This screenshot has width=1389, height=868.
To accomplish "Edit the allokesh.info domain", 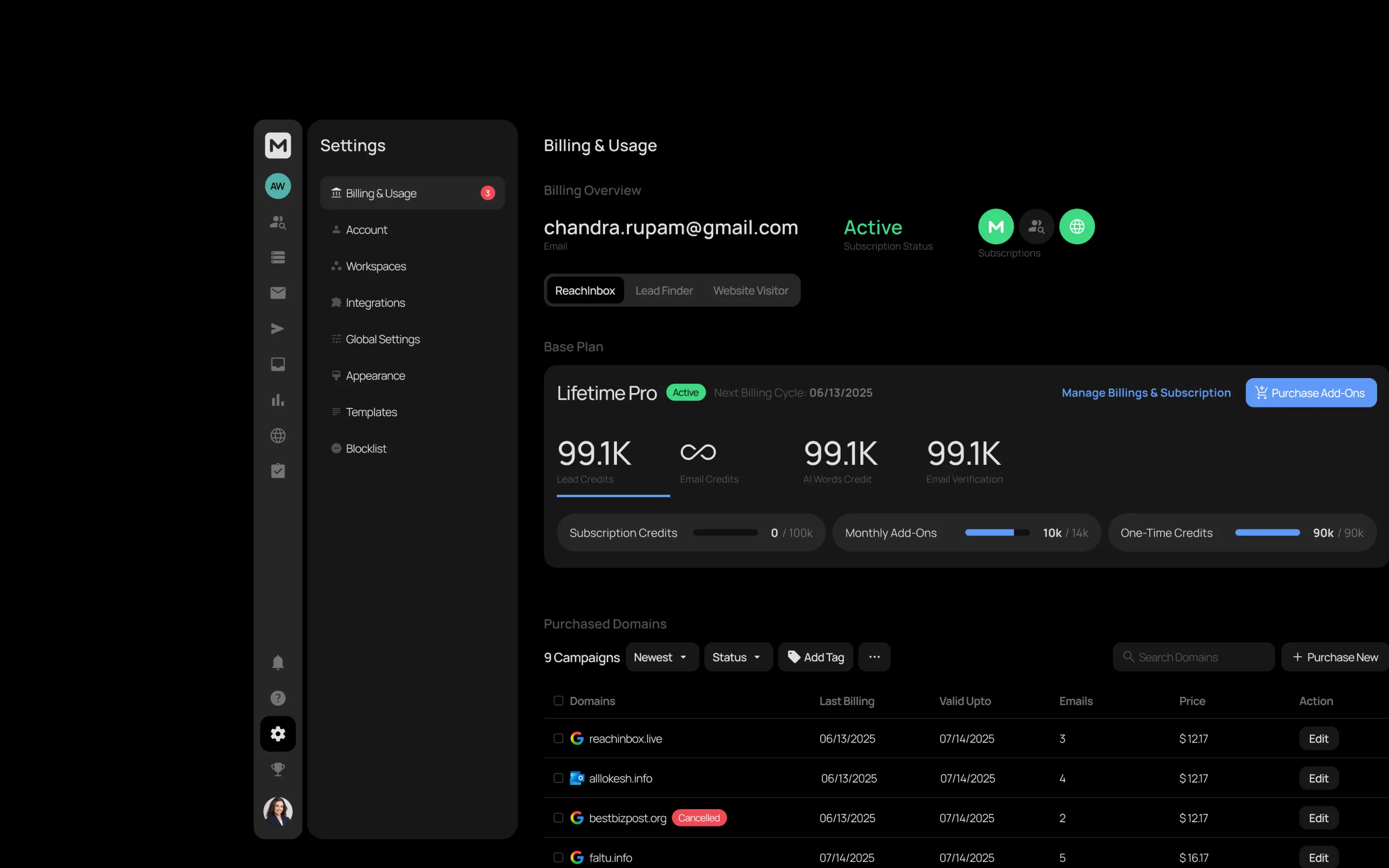I will tap(1319, 778).
